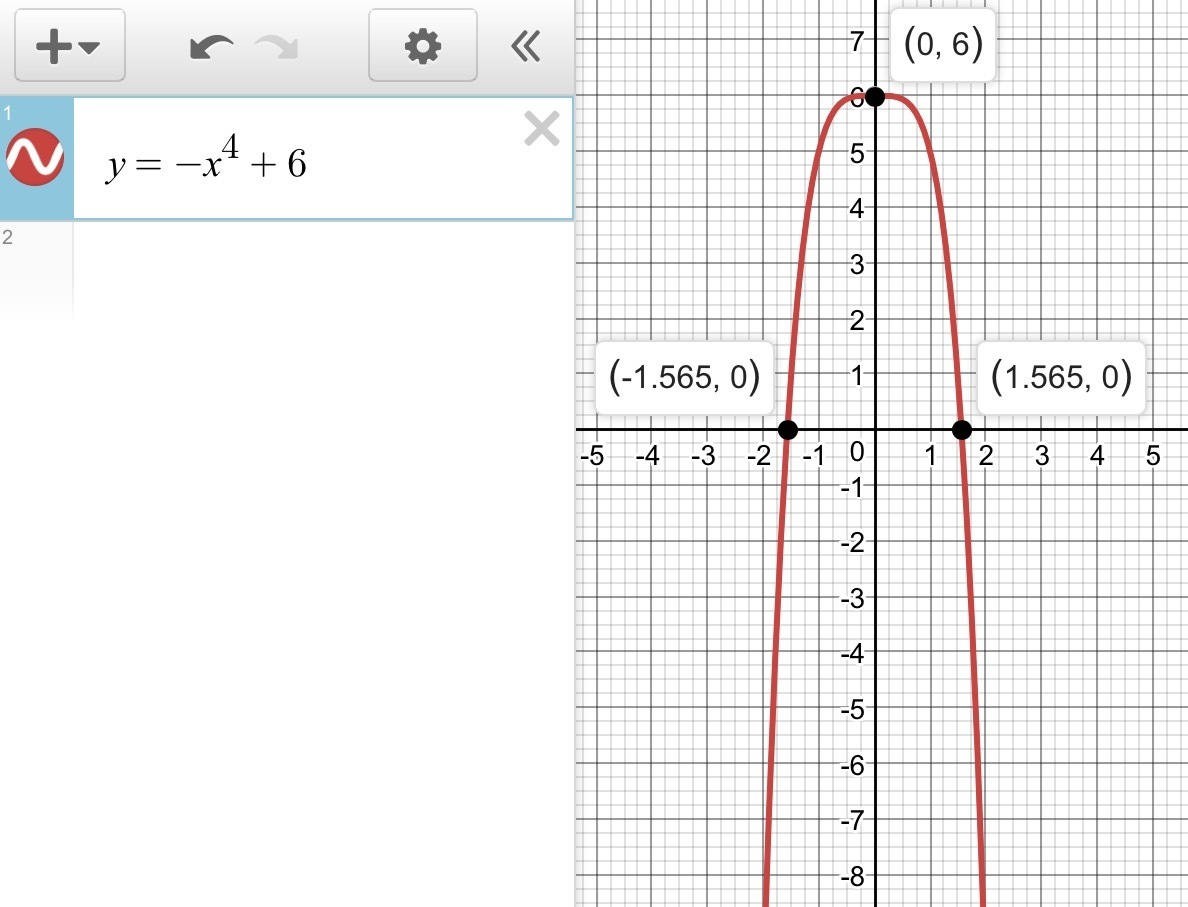The image size is (1188, 907).
Task: Select the left x-intercept point
Action: pyautogui.click(x=788, y=430)
